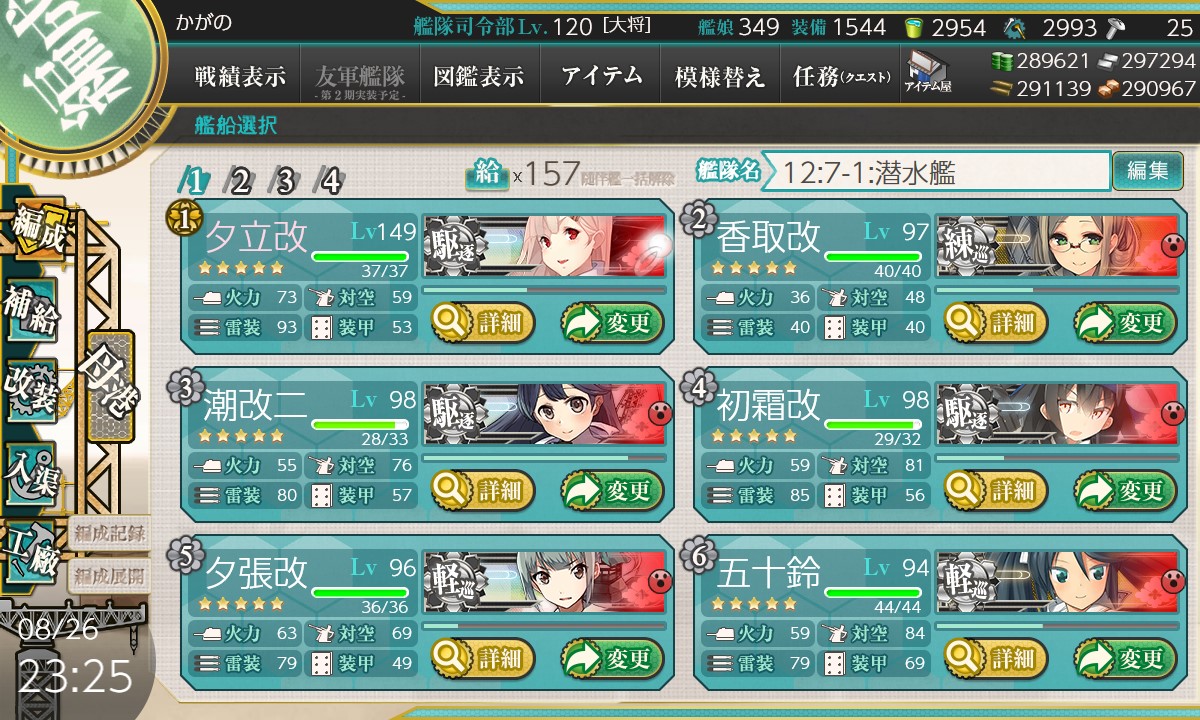Open the 編成記録 formation record button
The width and height of the screenshot is (1200, 720).
(x=108, y=534)
